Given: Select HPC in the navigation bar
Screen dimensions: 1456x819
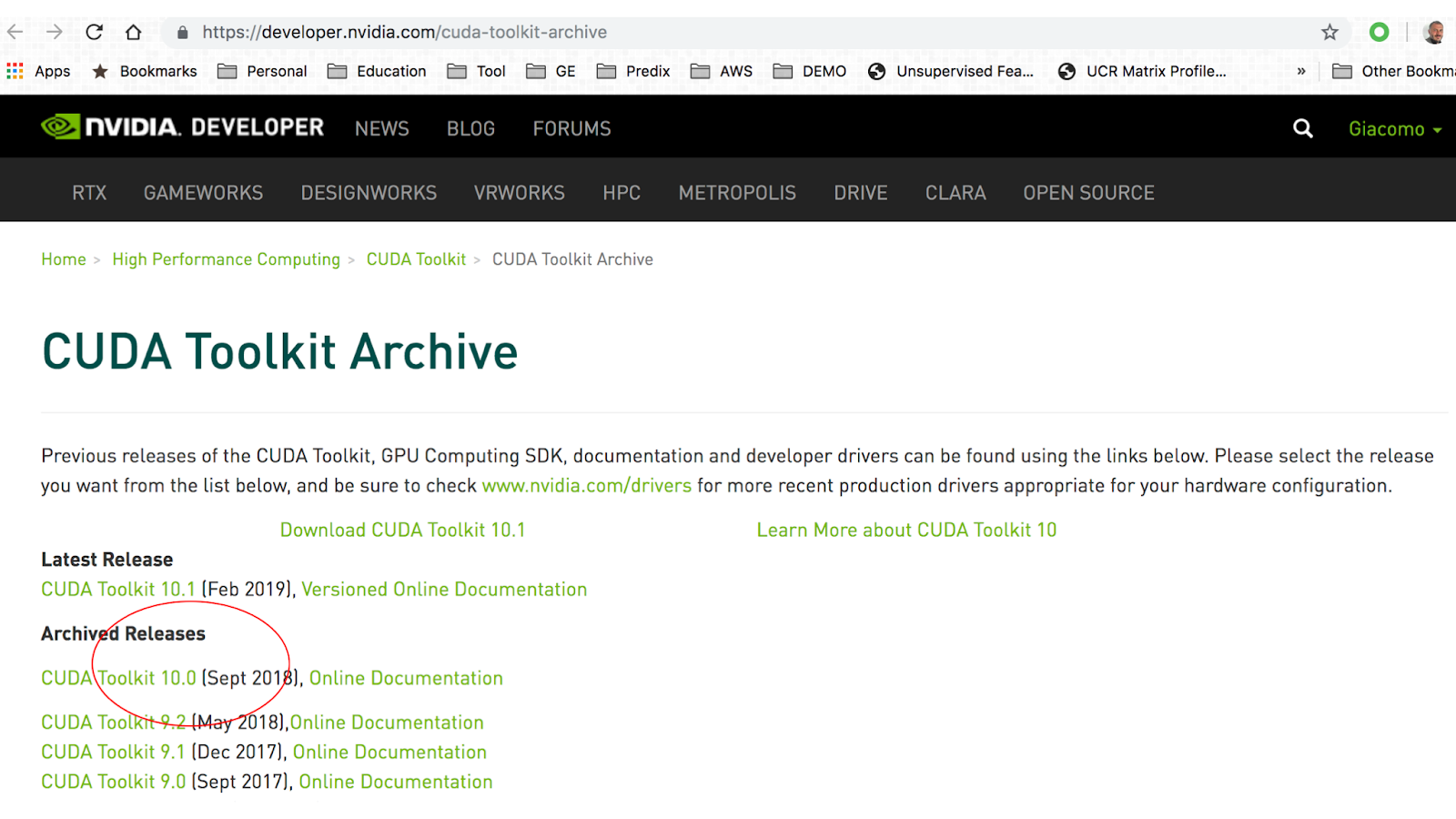Looking at the screenshot, I should pyautogui.click(x=622, y=193).
